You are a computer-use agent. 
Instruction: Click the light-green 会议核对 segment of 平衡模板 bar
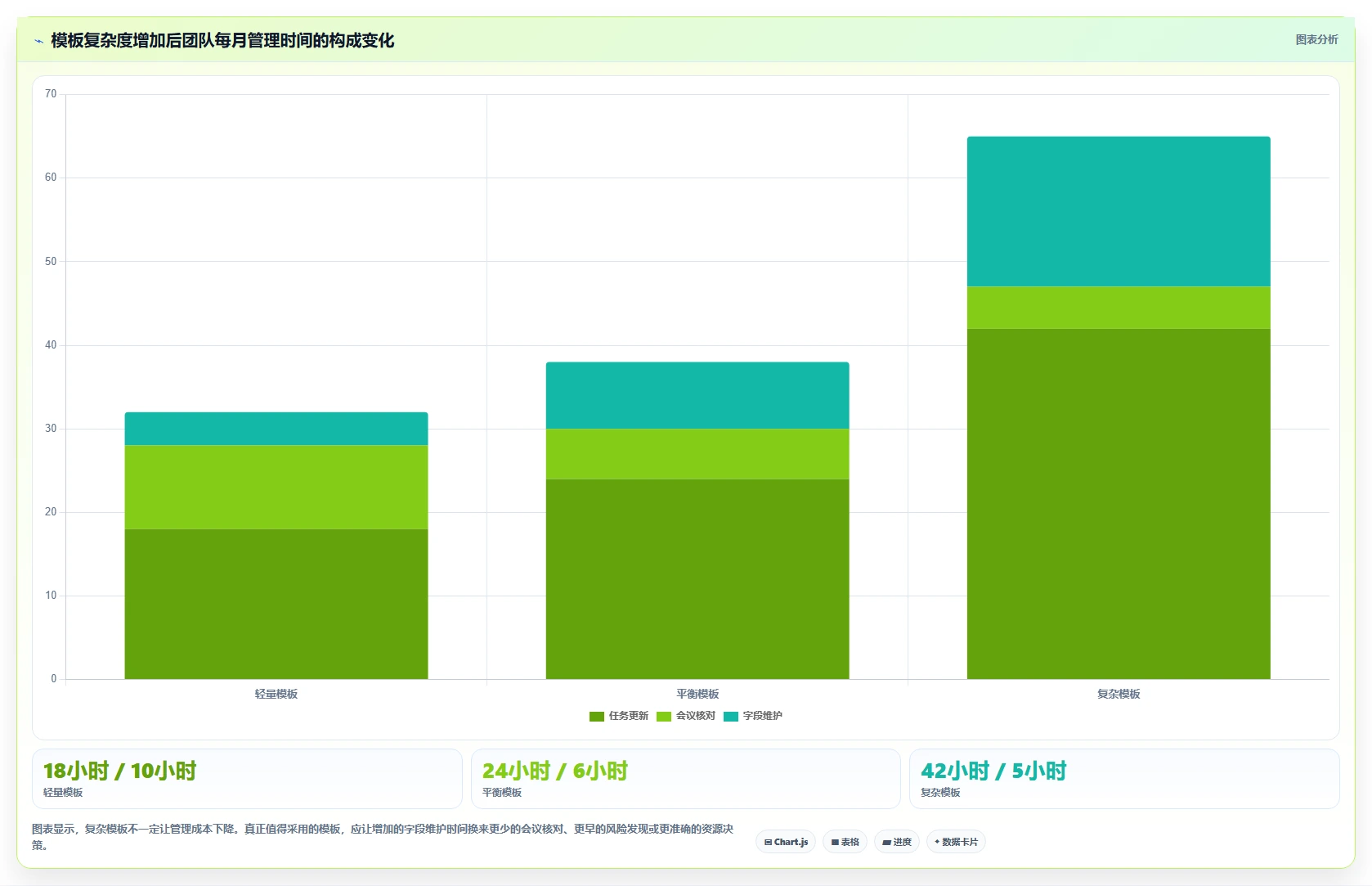point(697,454)
